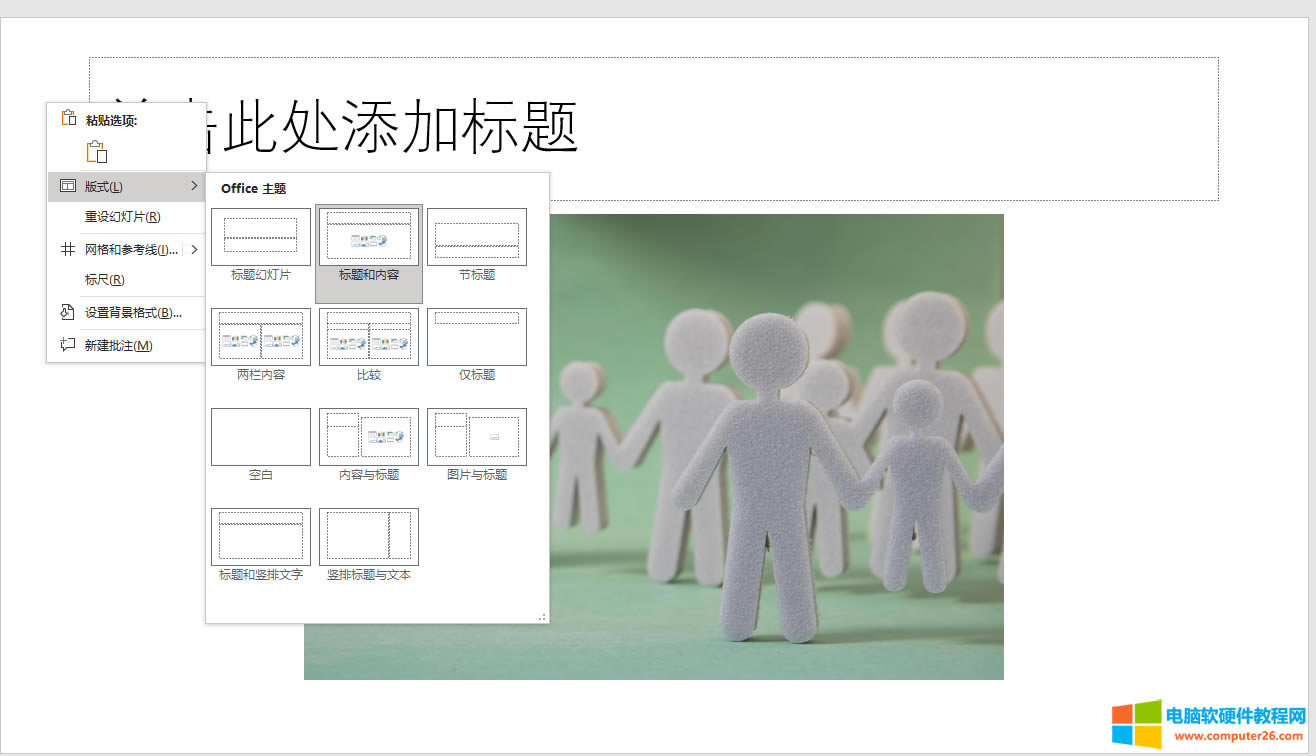Toggle the 标尺 ruler option
The width and height of the screenshot is (1316, 756).
pos(104,280)
